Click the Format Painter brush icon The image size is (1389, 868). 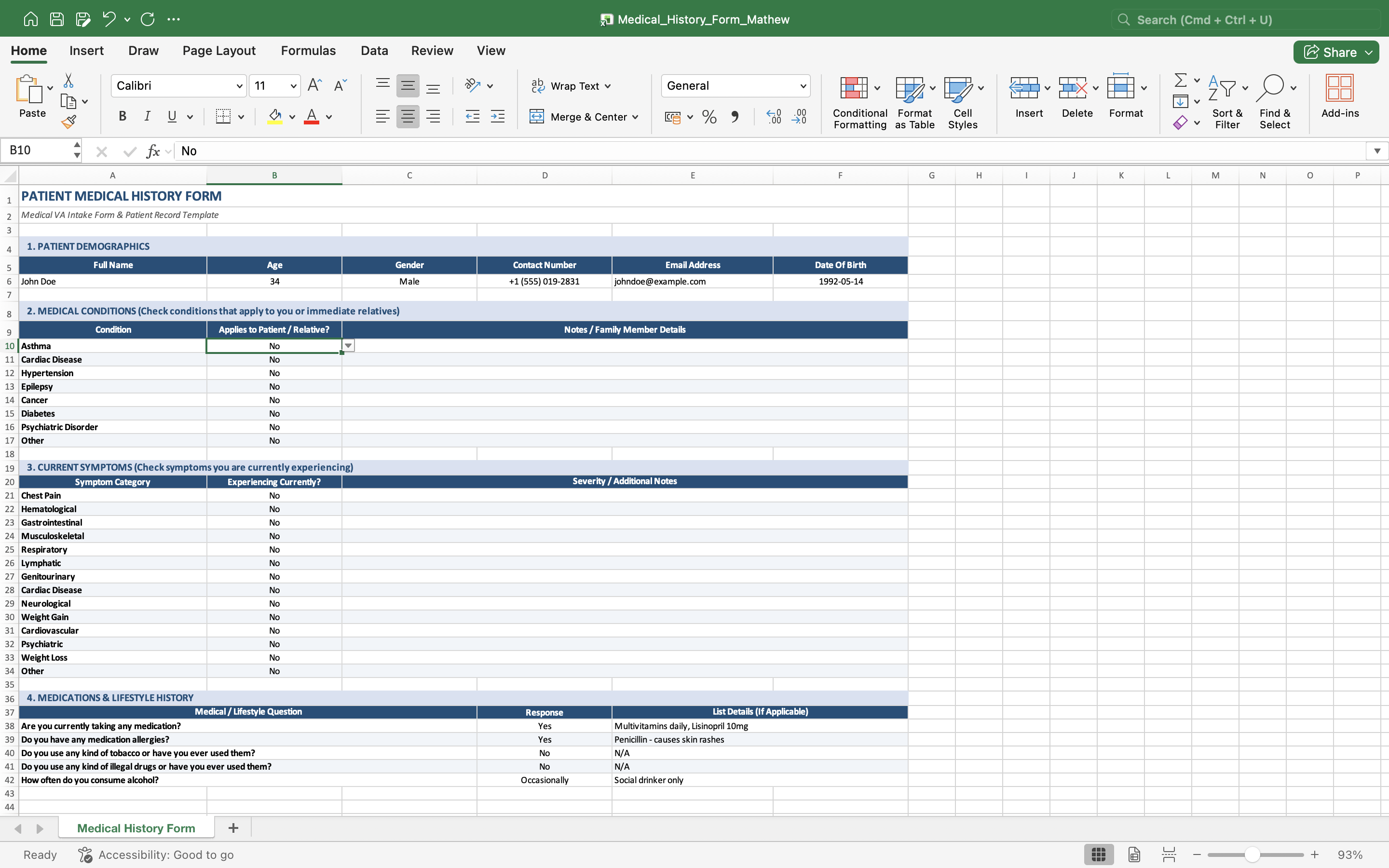[68, 122]
